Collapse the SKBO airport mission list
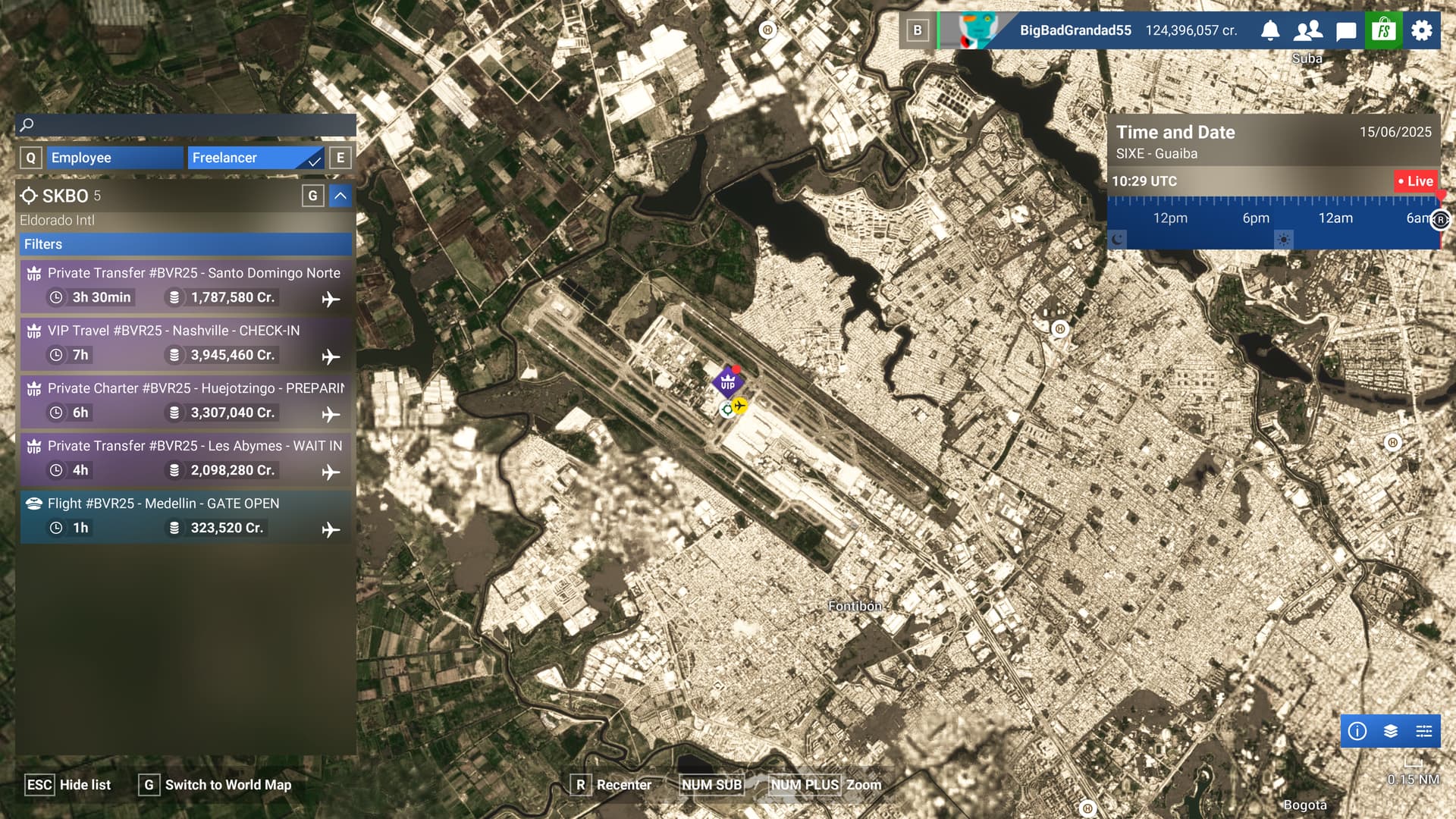Viewport: 1456px width, 819px height. click(340, 196)
